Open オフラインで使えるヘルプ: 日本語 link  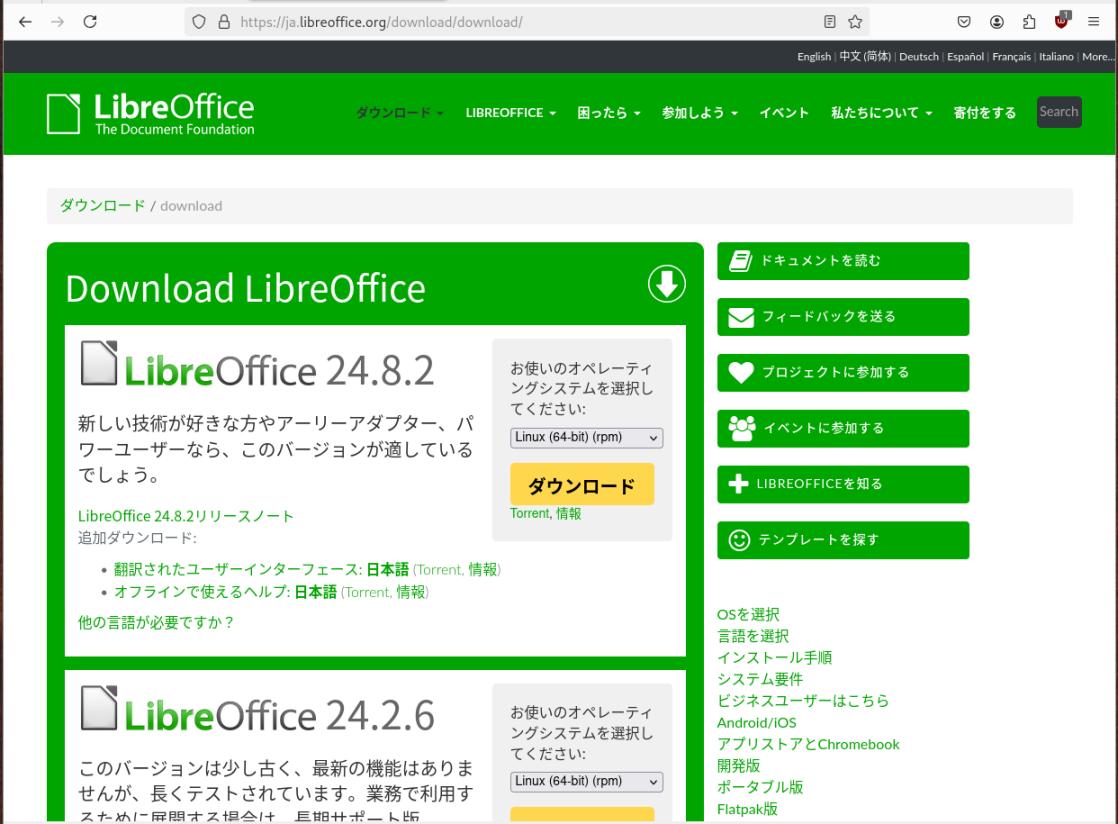pyautogui.click(x=225, y=592)
